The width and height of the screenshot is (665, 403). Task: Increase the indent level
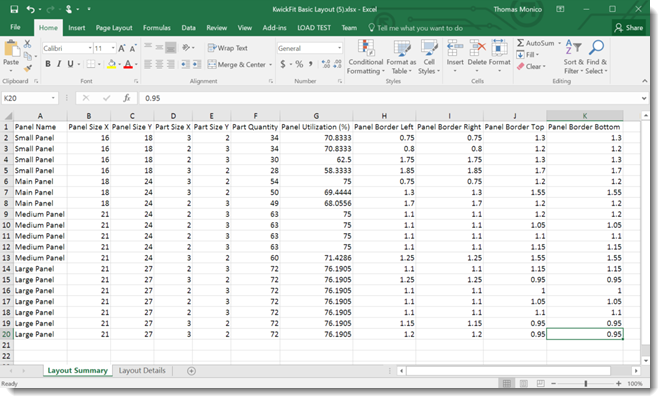(197, 64)
